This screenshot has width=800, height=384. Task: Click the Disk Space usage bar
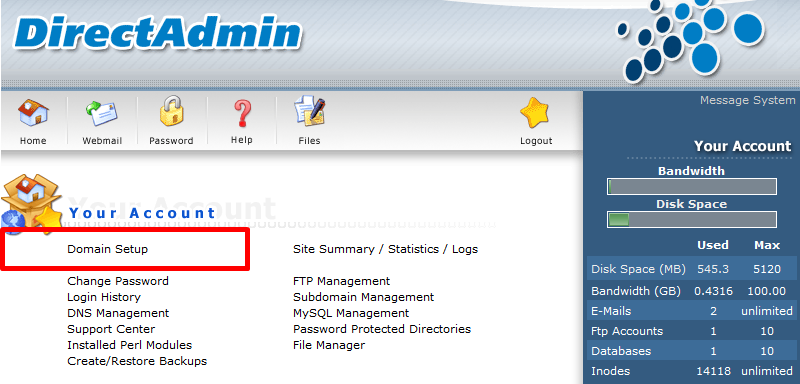click(x=692, y=220)
